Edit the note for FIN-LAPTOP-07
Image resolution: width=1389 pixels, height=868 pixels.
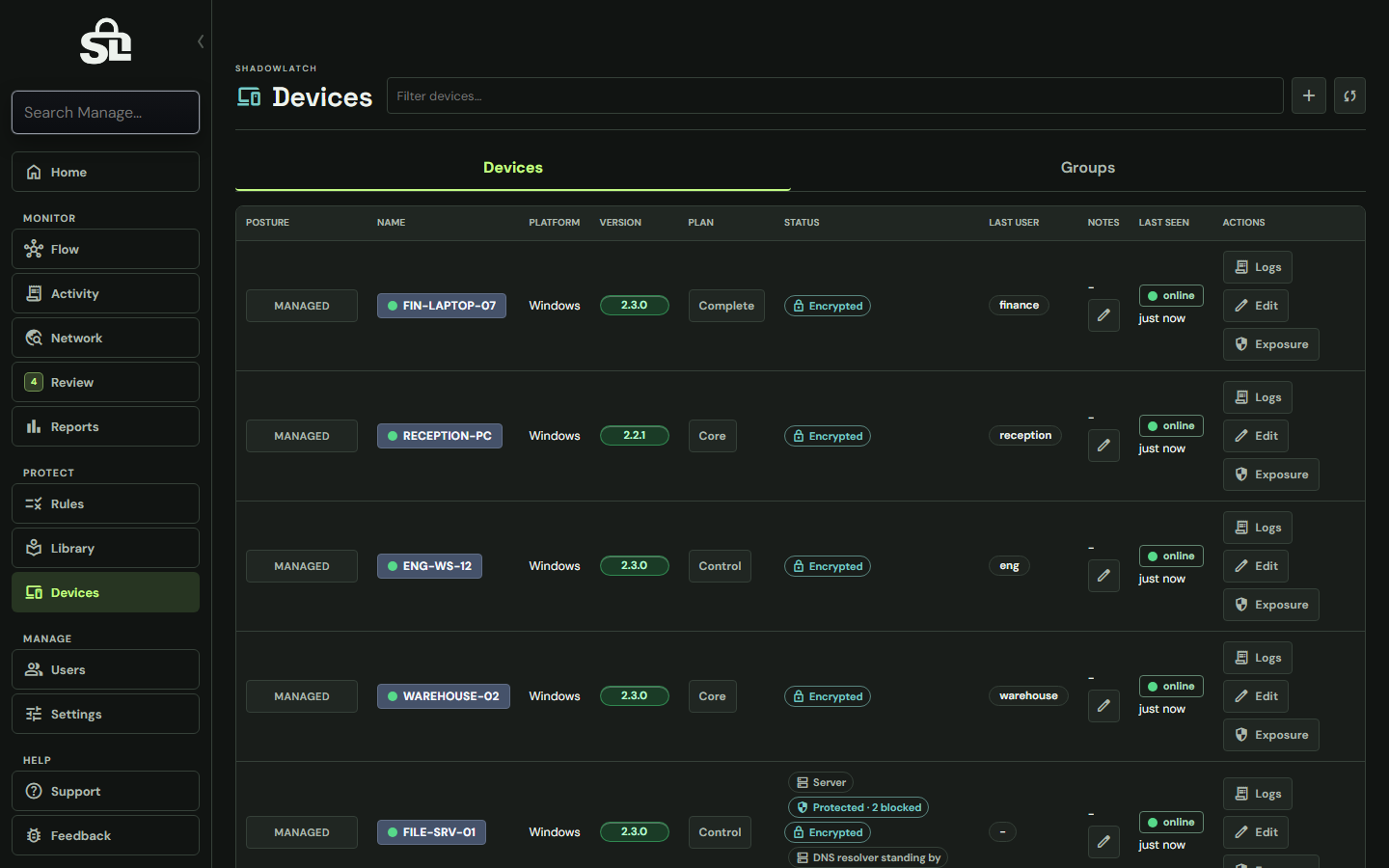tap(1103, 315)
